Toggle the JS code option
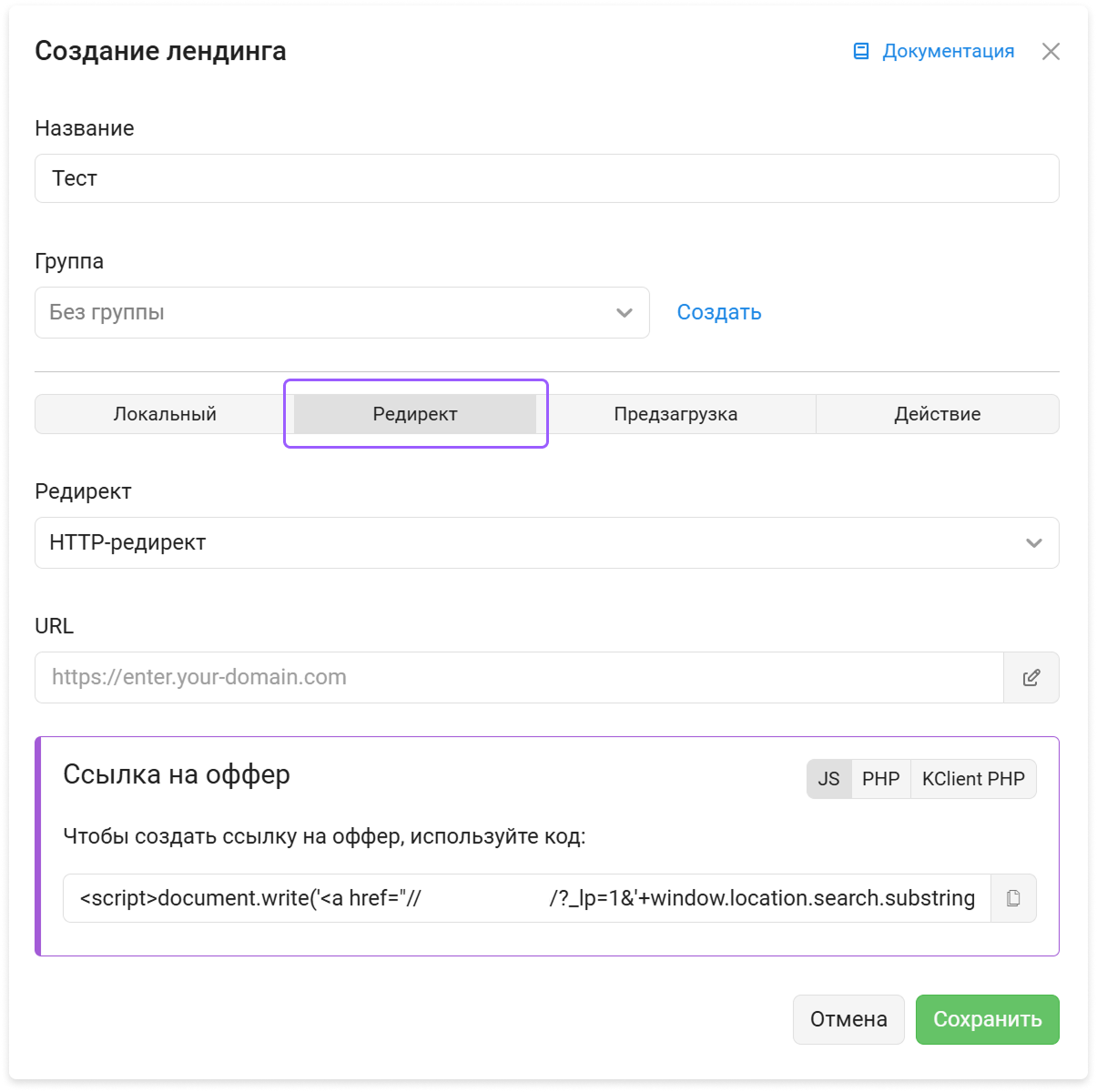1097x1092 pixels. pyautogui.click(x=828, y=779)
